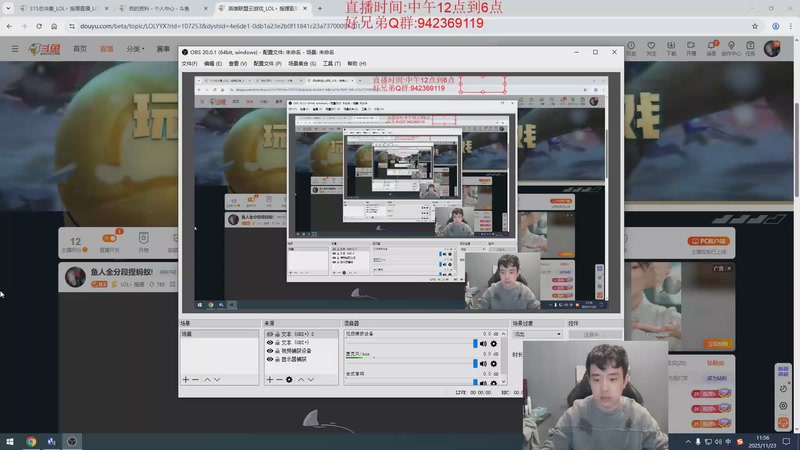Open the 消息 notifications bell on Douyu
The height and width of the screenshot is (450, 800).
click(711, 48)
